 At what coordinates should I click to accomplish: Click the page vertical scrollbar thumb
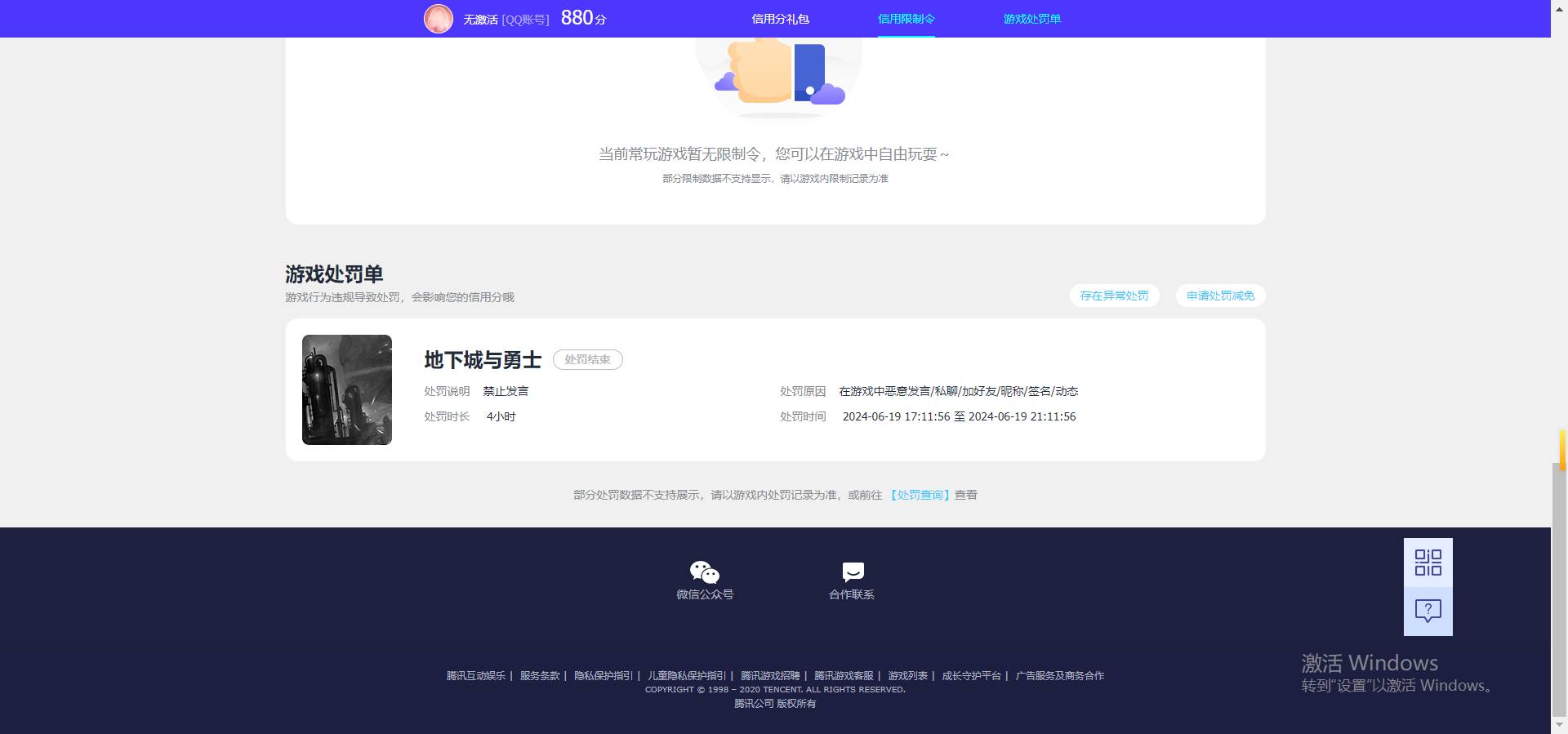coord(1559,589)
